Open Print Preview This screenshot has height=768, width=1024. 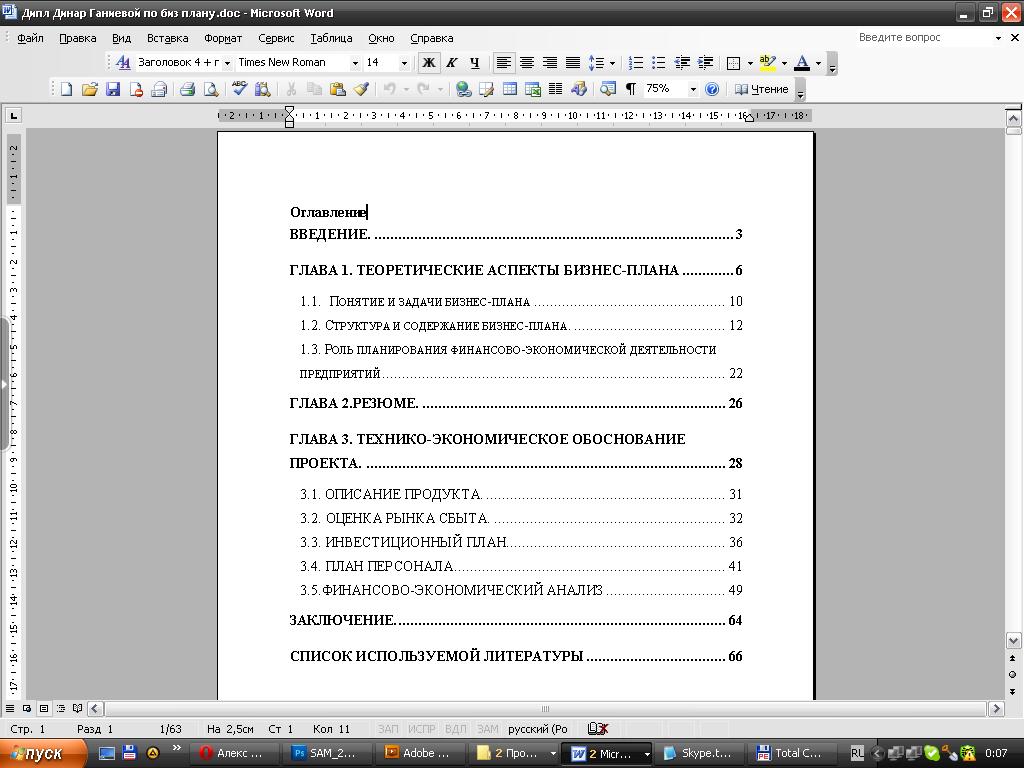(210, 89)
